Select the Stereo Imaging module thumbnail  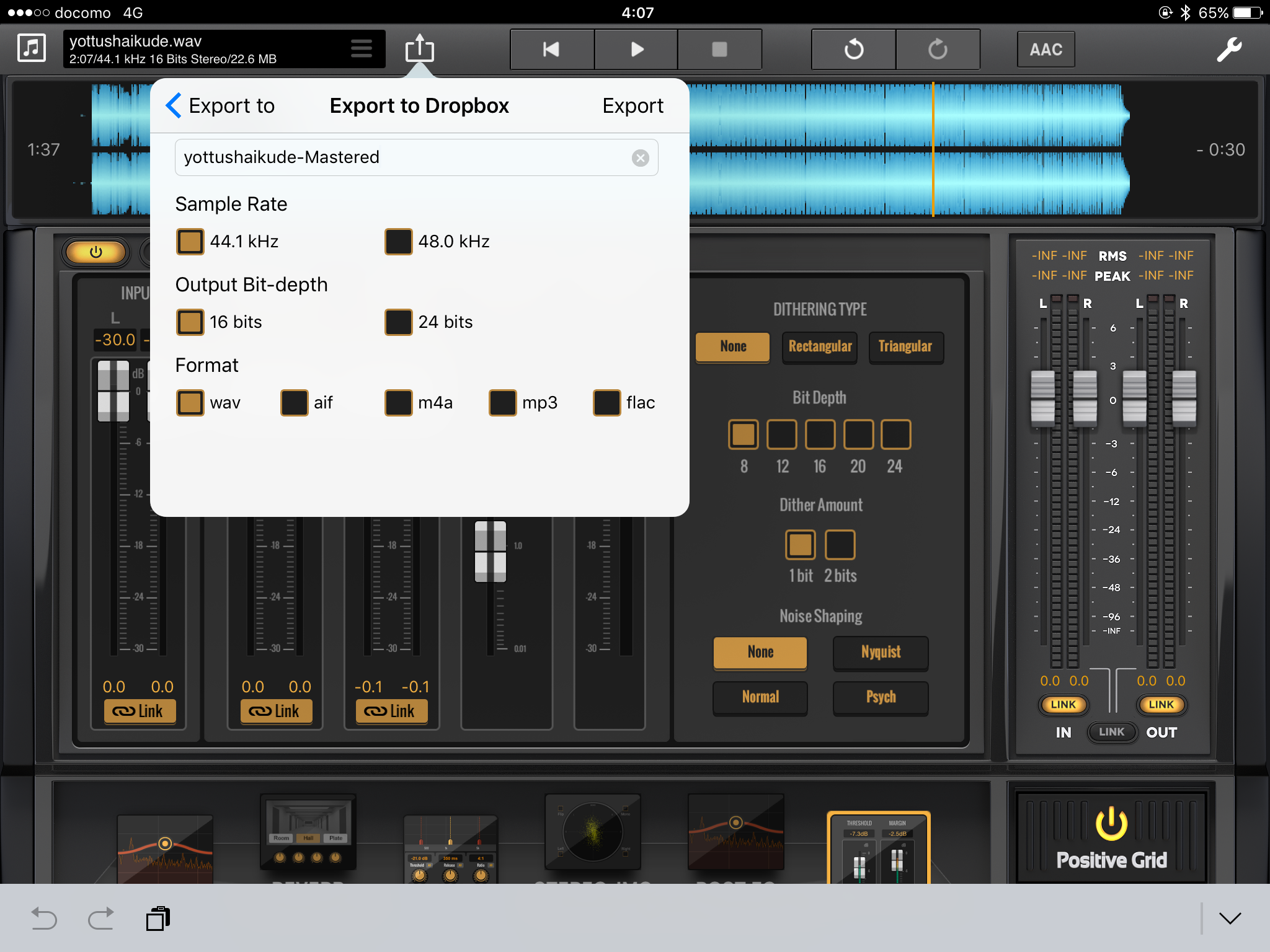593,832
